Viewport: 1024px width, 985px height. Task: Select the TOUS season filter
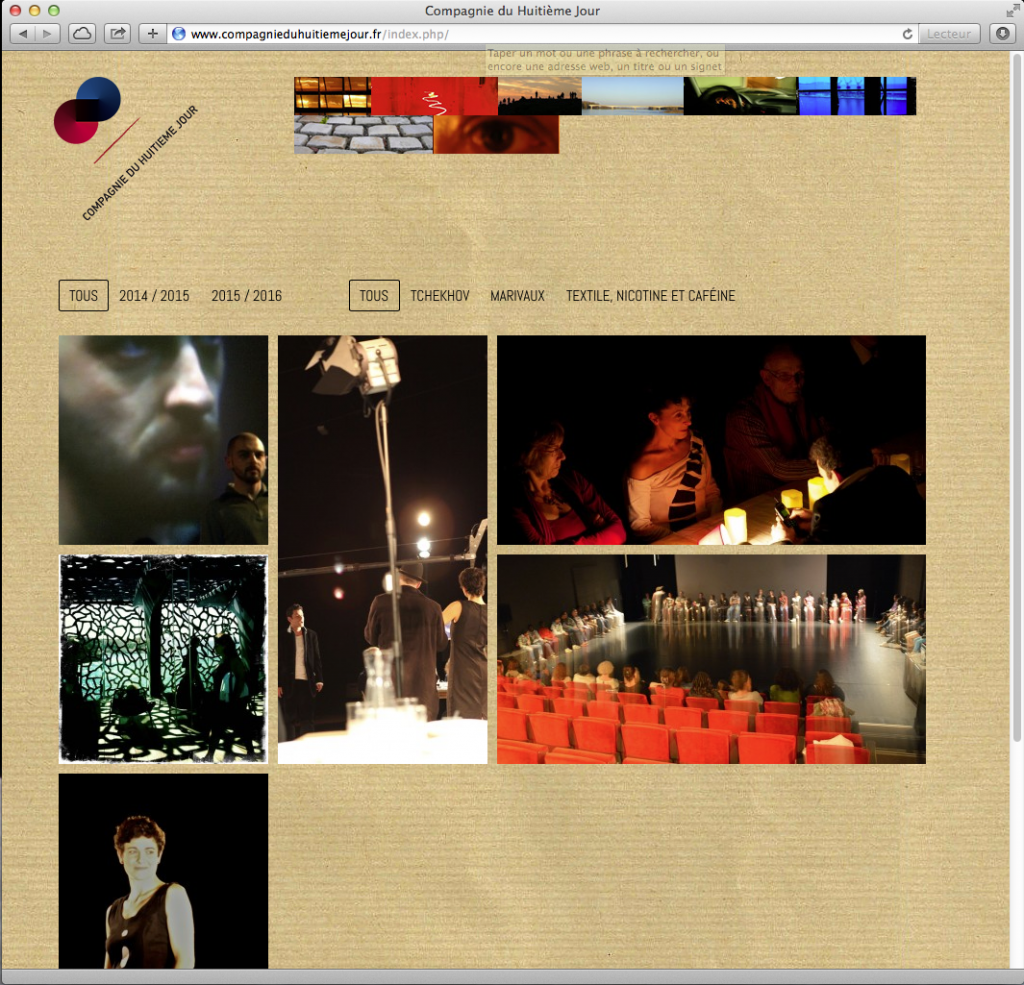[83, 296]
